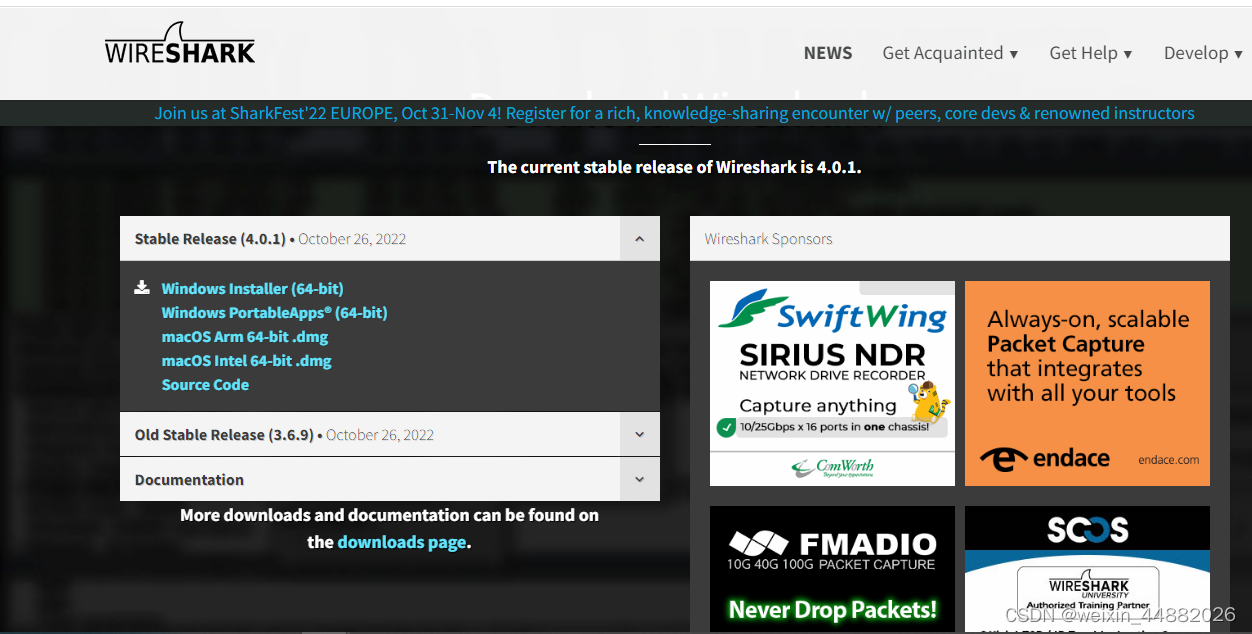Screen dimensions: 1252x634
Task: Click the Old Stable Release (3.6.9) header text
Action: coord(224,435)
